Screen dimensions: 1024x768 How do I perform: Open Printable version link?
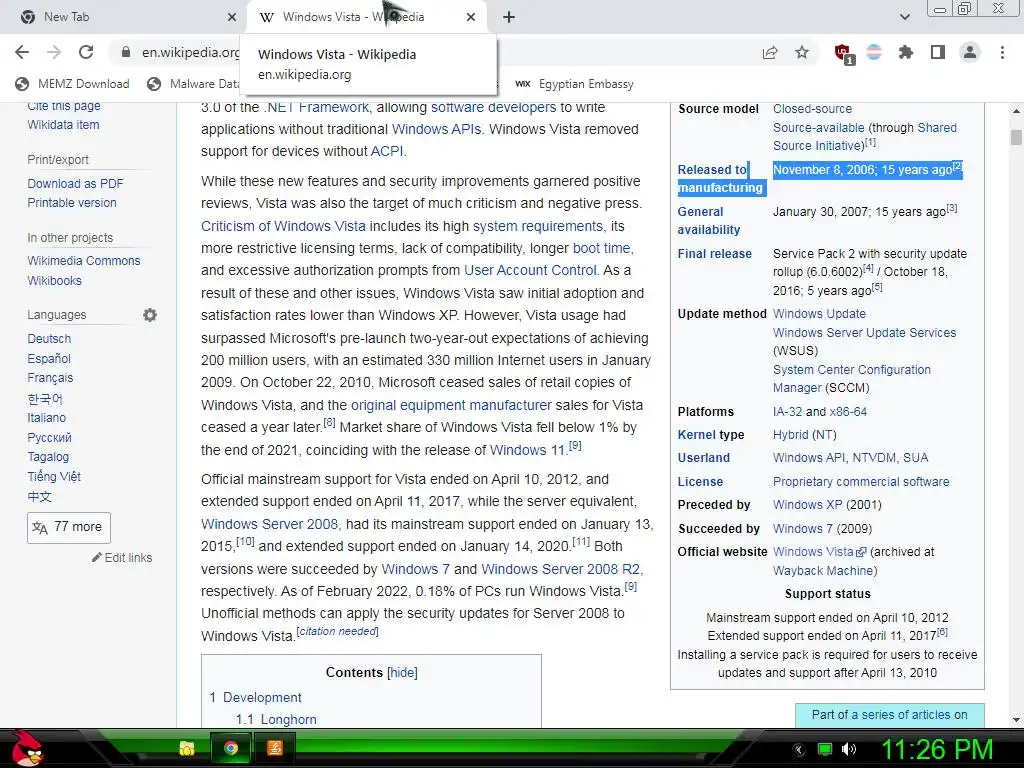[x=72, y=202]
